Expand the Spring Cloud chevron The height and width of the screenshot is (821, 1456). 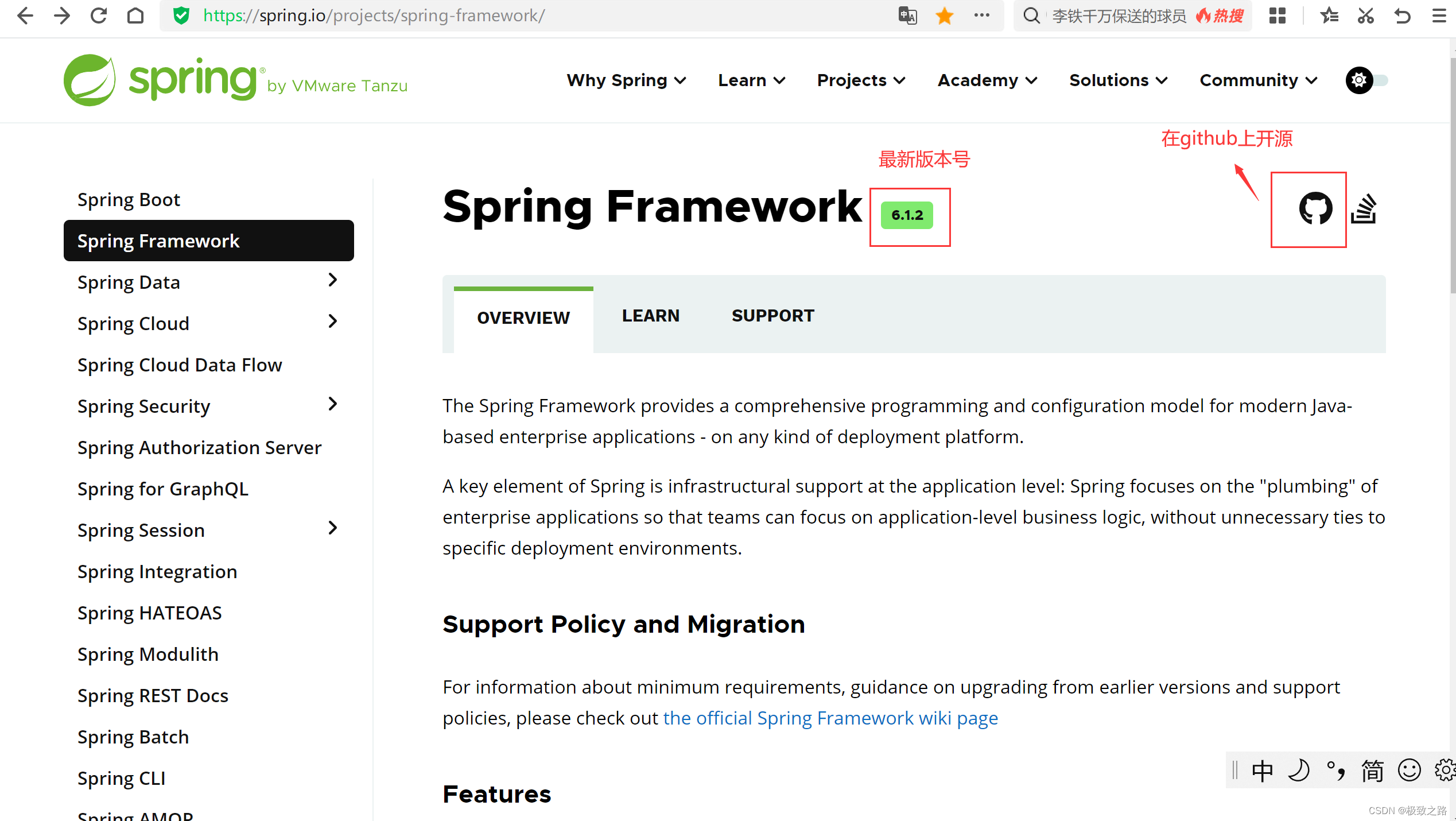(332, 322)
